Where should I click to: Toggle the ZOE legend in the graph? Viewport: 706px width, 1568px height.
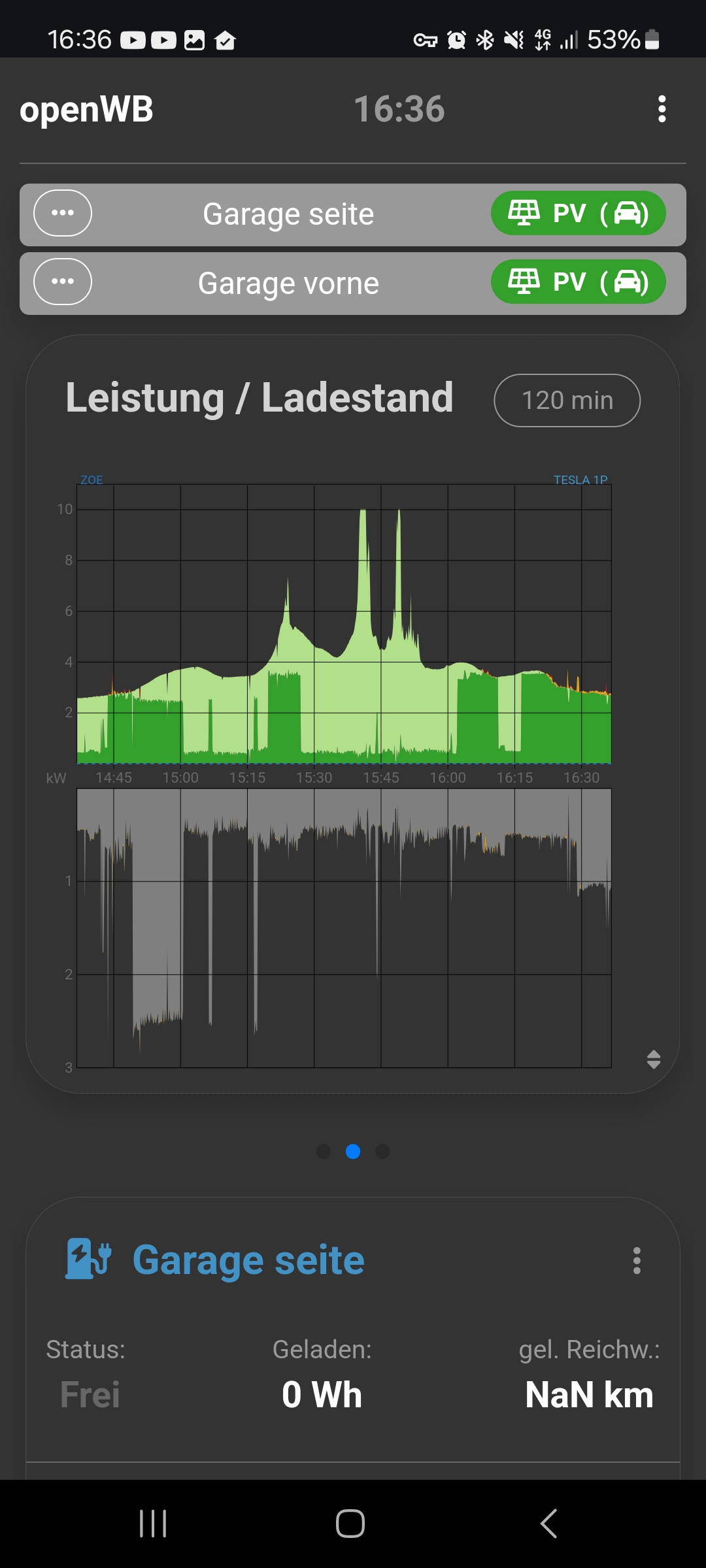(92, 480)
